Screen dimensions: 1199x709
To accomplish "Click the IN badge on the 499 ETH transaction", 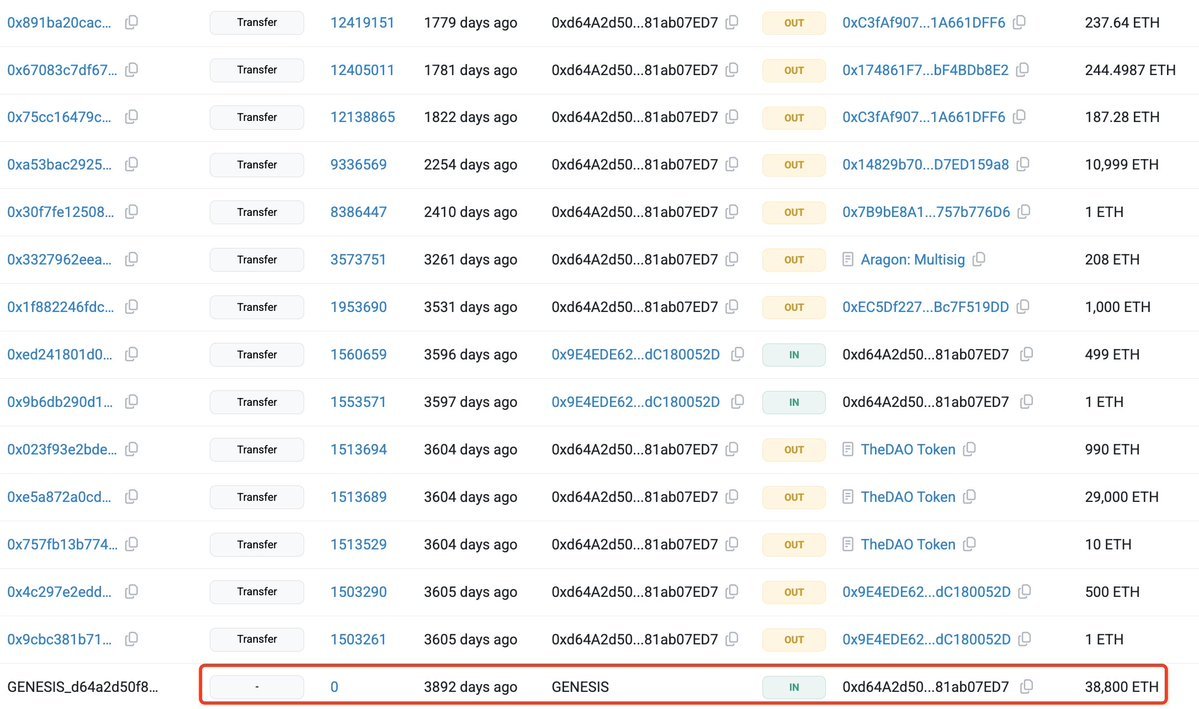I will coord(793,354).
